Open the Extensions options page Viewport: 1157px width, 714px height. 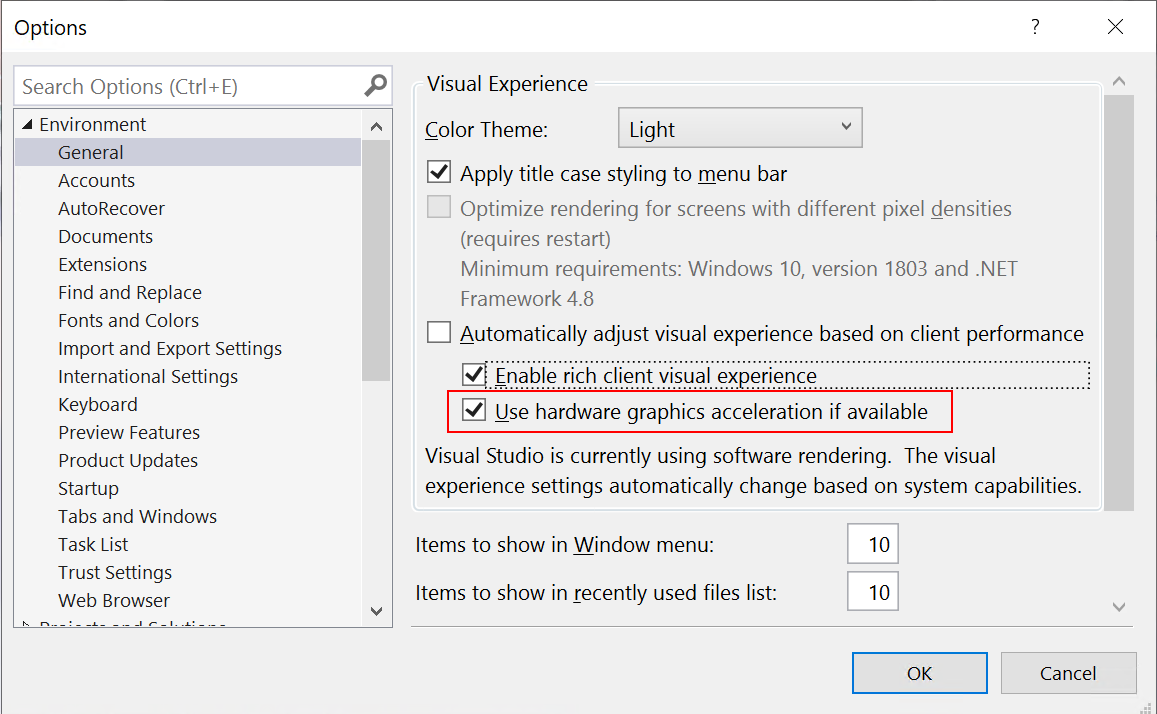point(103,265)
